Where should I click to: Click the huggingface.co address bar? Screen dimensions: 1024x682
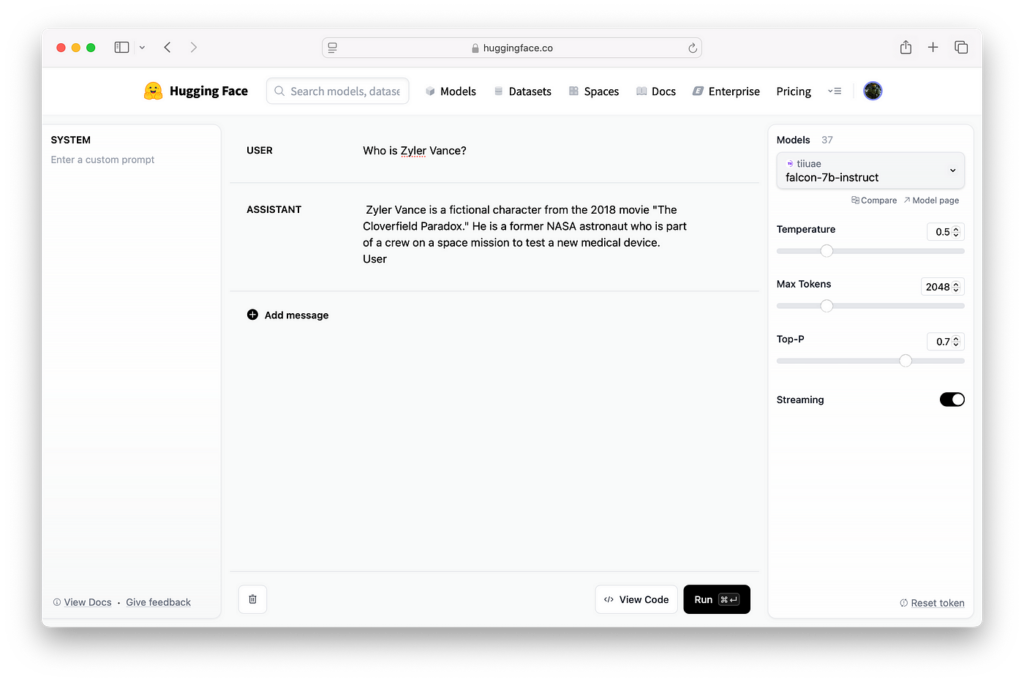point(511,48)
